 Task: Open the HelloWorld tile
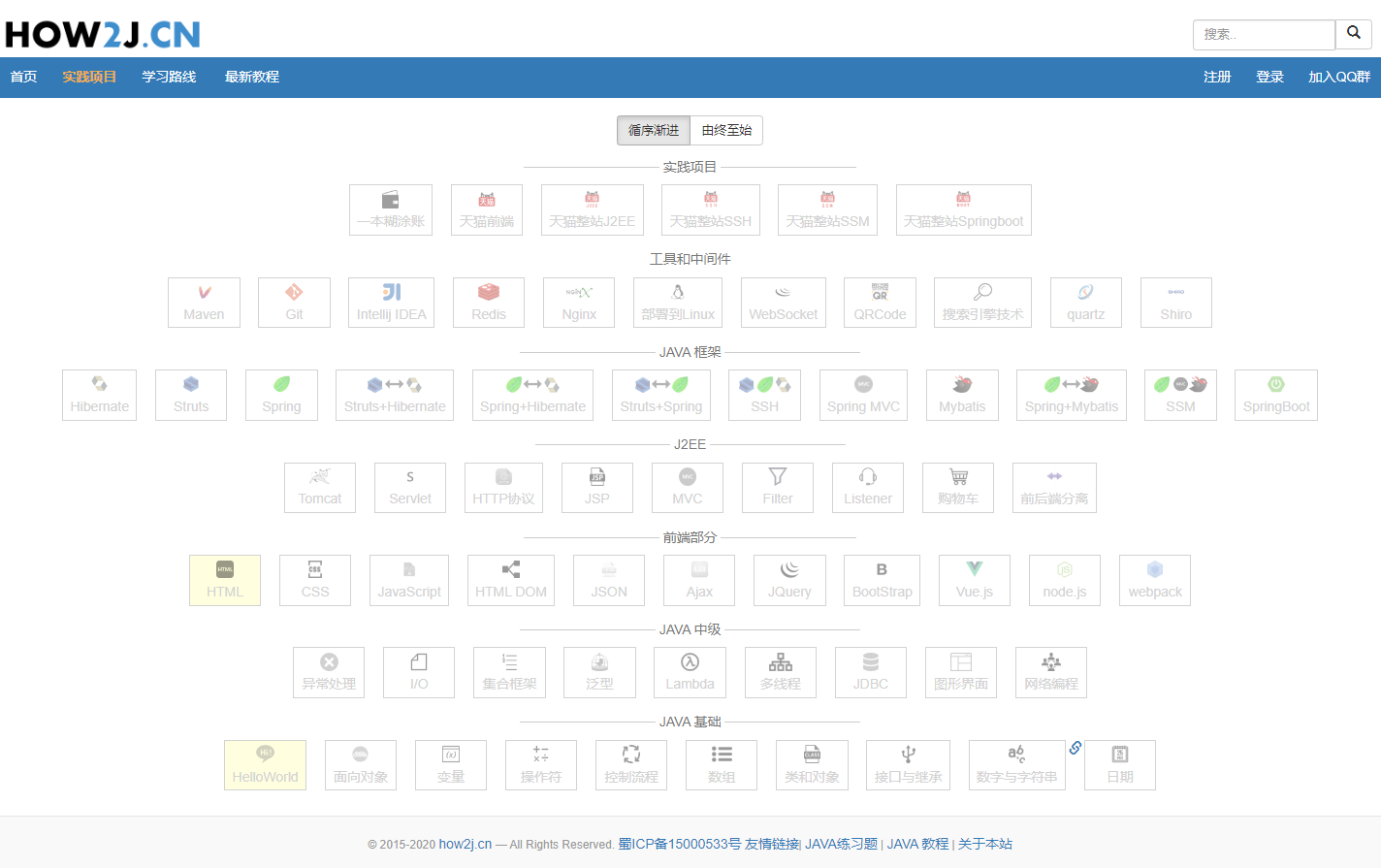pyautogui.click(x=266, y=765)
